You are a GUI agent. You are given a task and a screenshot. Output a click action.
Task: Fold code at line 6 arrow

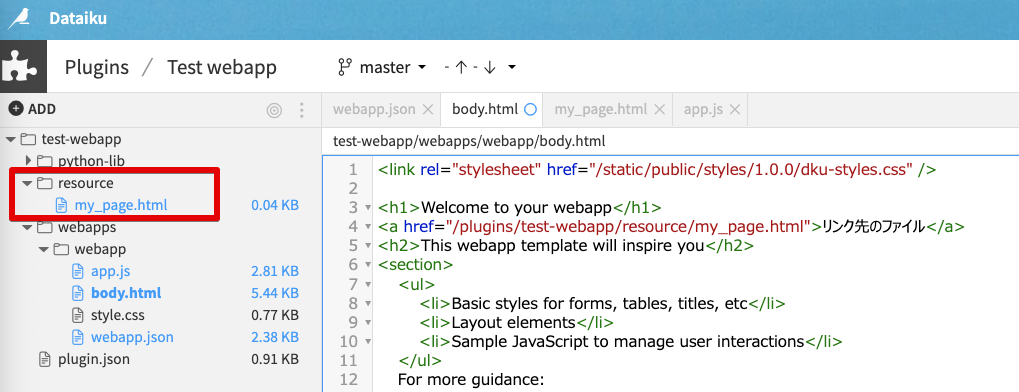click(367, 265)
